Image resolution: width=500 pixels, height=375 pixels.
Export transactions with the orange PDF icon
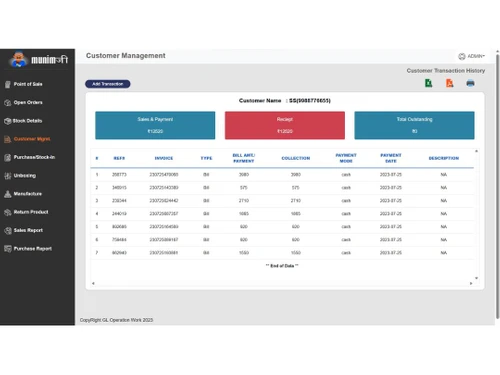coord(450,83)
